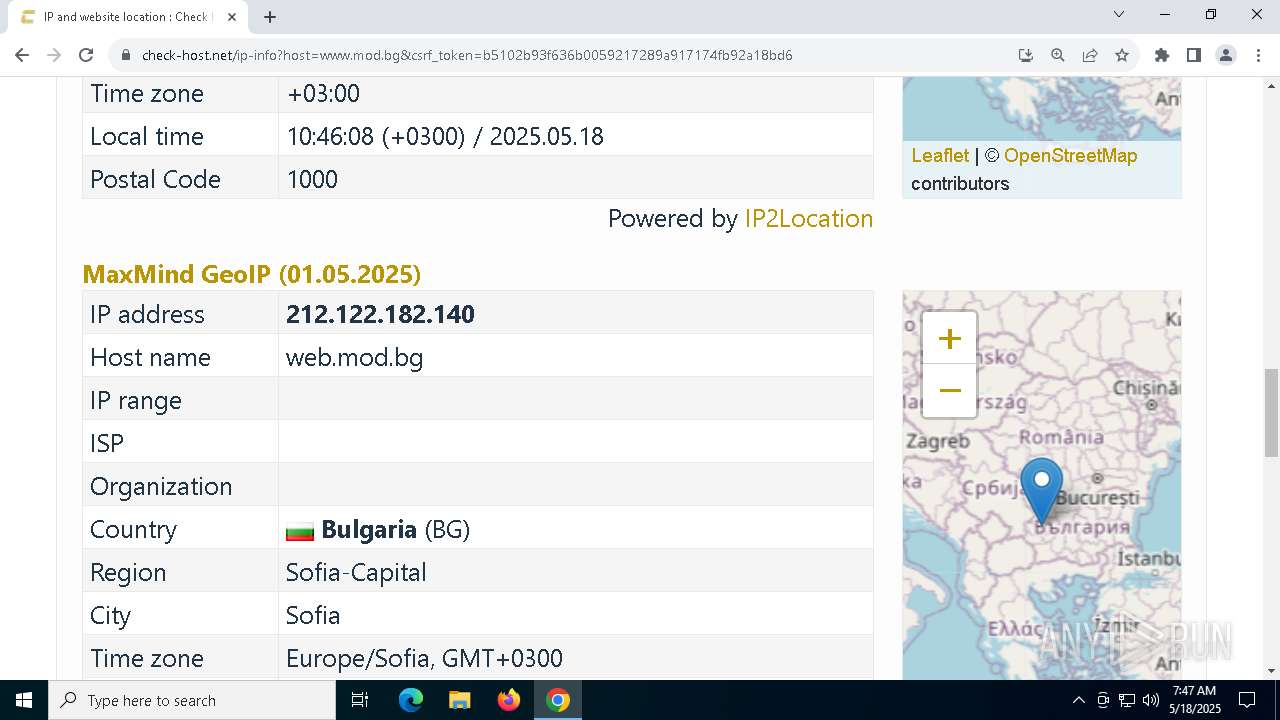
Task: Open the OpenStreetMap link
Action: pos(1070,155)
